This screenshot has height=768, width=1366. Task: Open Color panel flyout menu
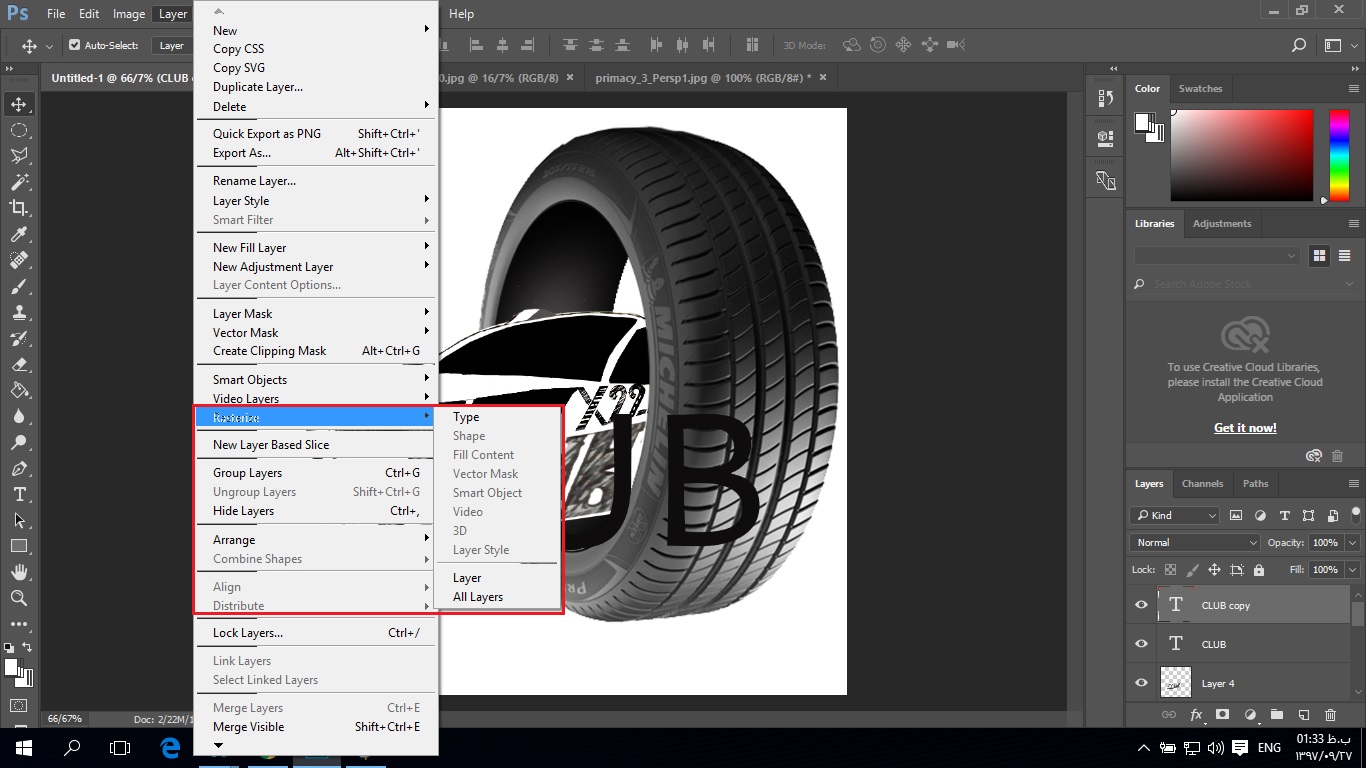(x=1353, y=88)
